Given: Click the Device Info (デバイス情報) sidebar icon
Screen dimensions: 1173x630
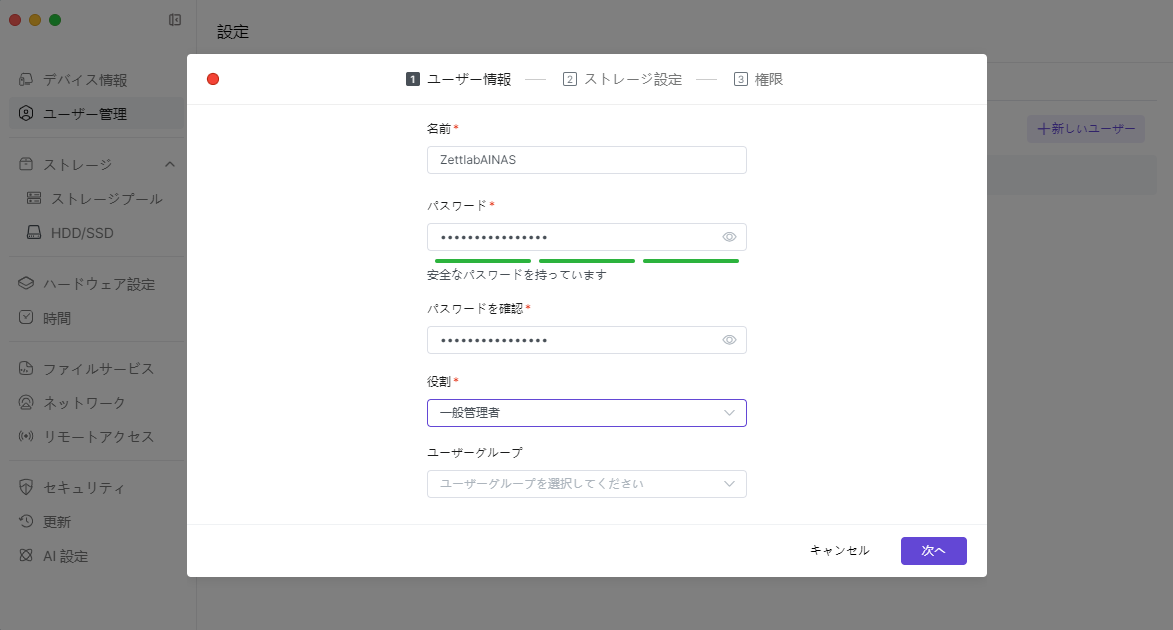Looking at the screenshot, I should click(26, 80).
